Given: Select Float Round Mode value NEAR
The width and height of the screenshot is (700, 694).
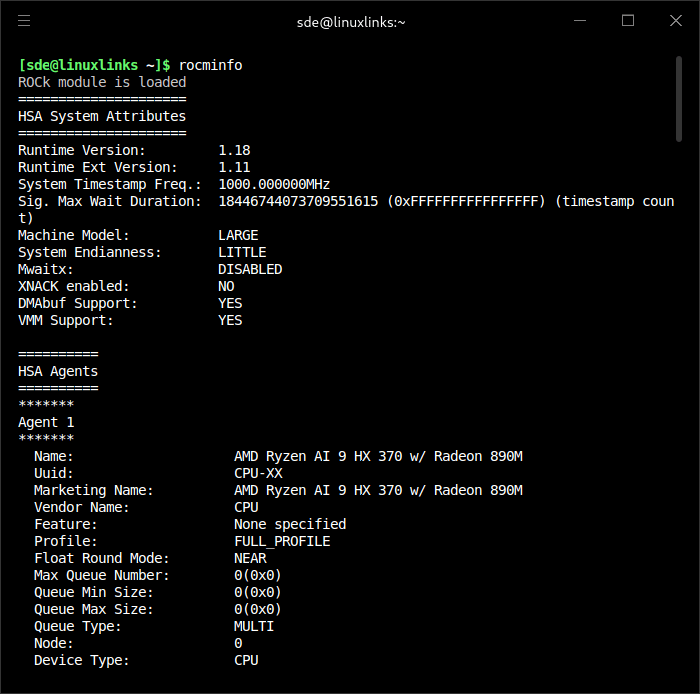Looking at the screenshot, I should [250, 558].
